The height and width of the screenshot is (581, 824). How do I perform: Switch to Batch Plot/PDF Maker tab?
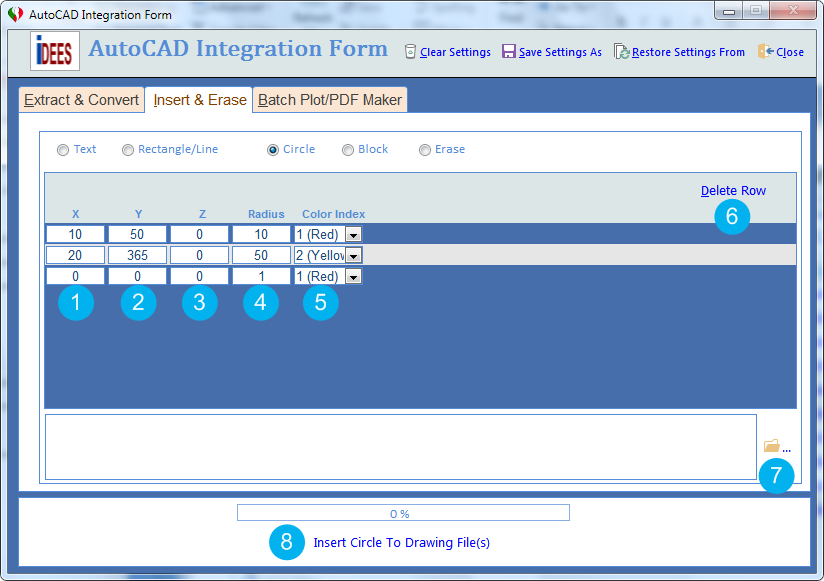330,100
